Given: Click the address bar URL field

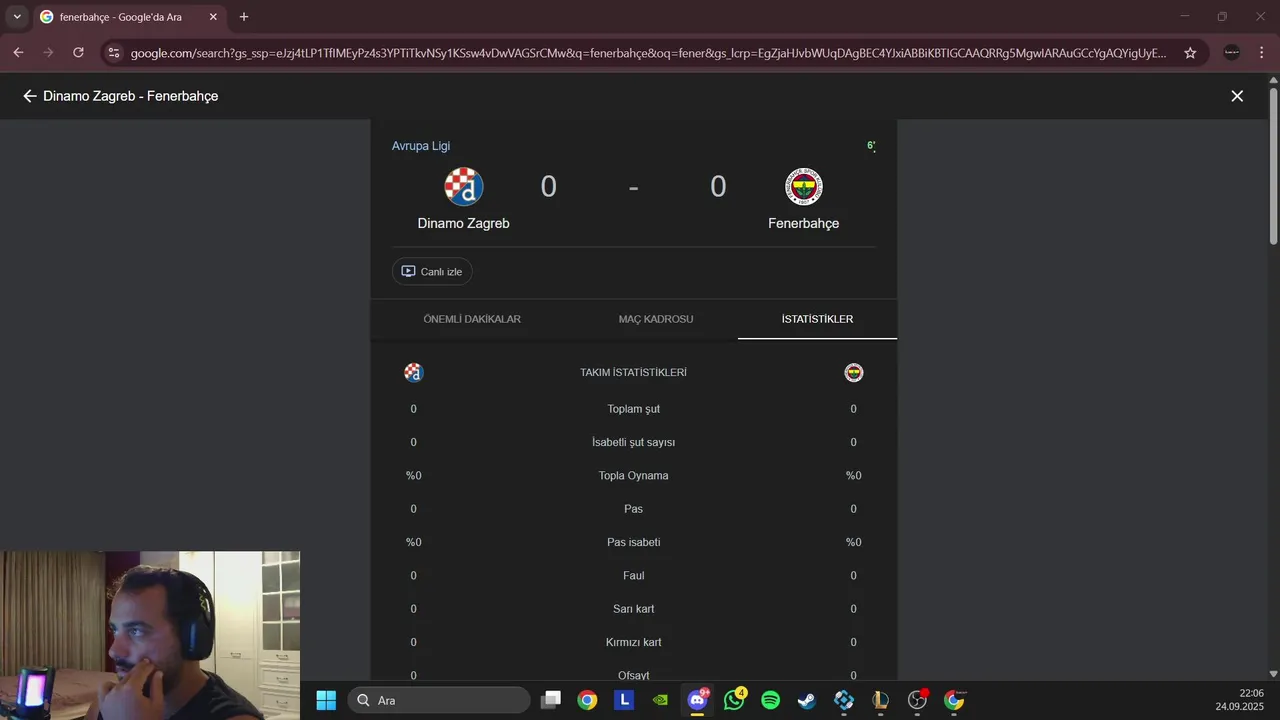Looking at the screenshot, I should 648,53.
